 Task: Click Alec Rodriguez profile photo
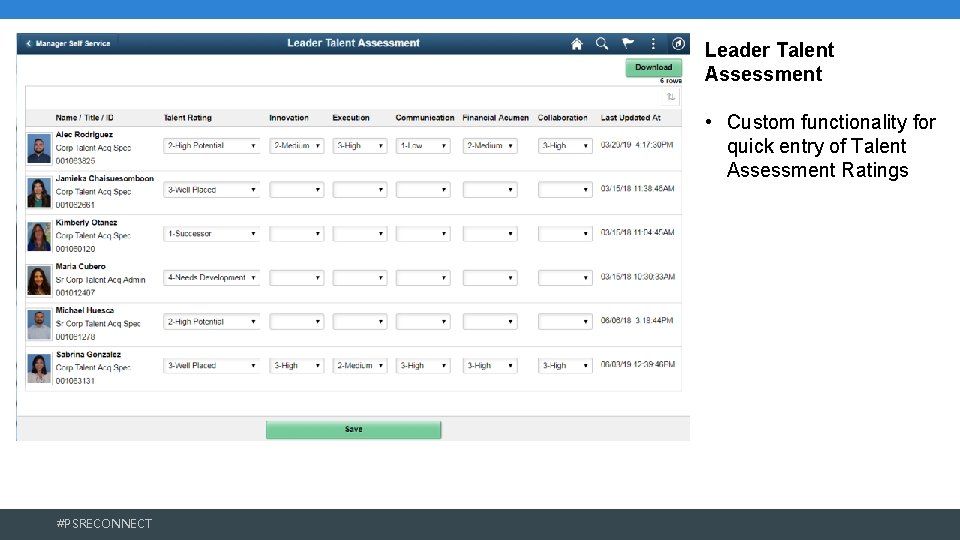click(x=39, y=149)
